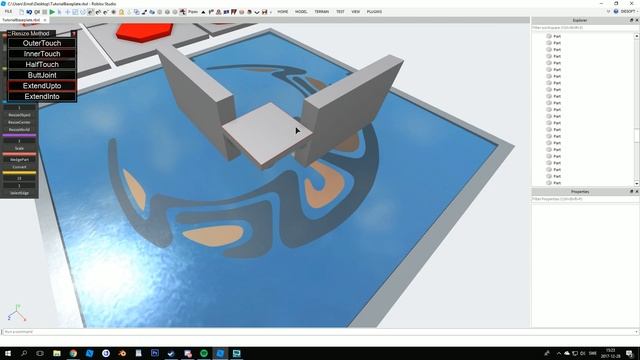Screen dimensions: 640x360
Task: Open the Task View taskbar icon
Action: 40,353
